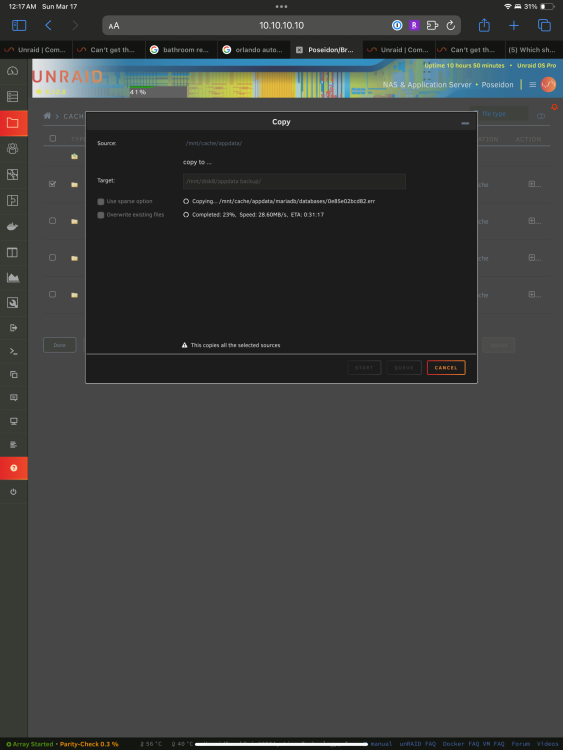Screen dimensions: 563x750
Task: Switch to the (5) Which sh... tab
Action: (x=534, y=50)
